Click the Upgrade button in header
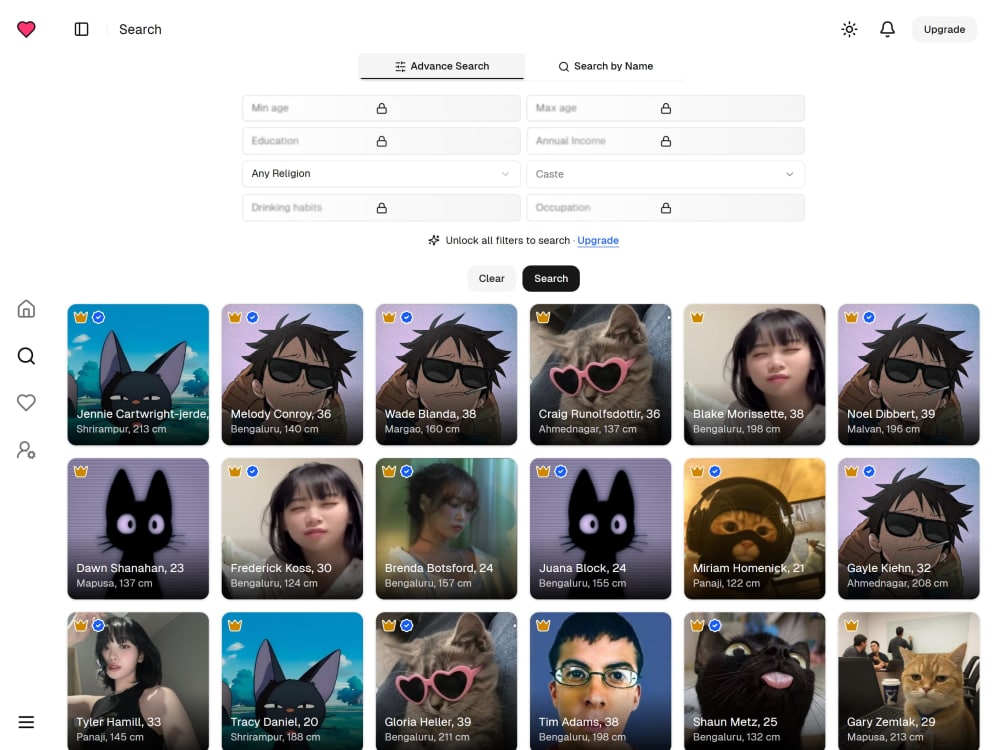Image resolution: width=1000 pixels, height=750 pixels. tap(944, 29)
